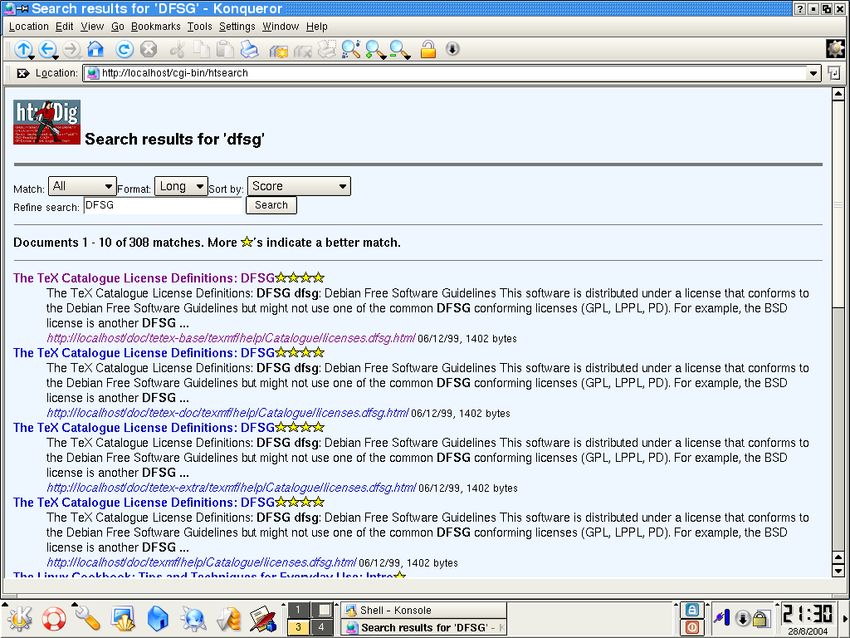The width and height of the screenshot is (850, 638).
Task: Click the lifebuoy Help icon in the panel
Action: tap(53, 617)
